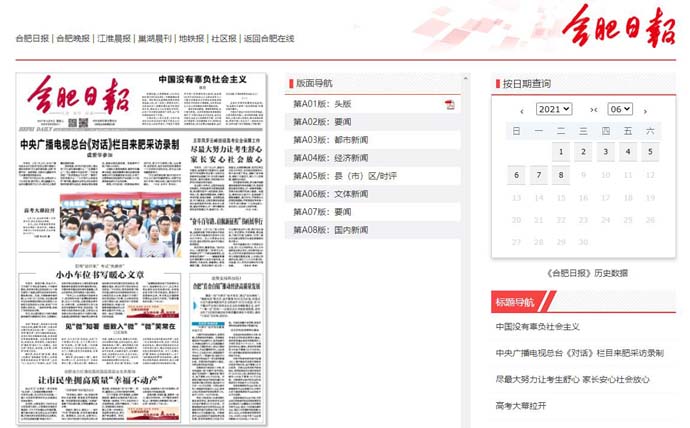Open the month dropdown showing 06
The height and width of the screenshot is (428, 690).
point(620,109)
